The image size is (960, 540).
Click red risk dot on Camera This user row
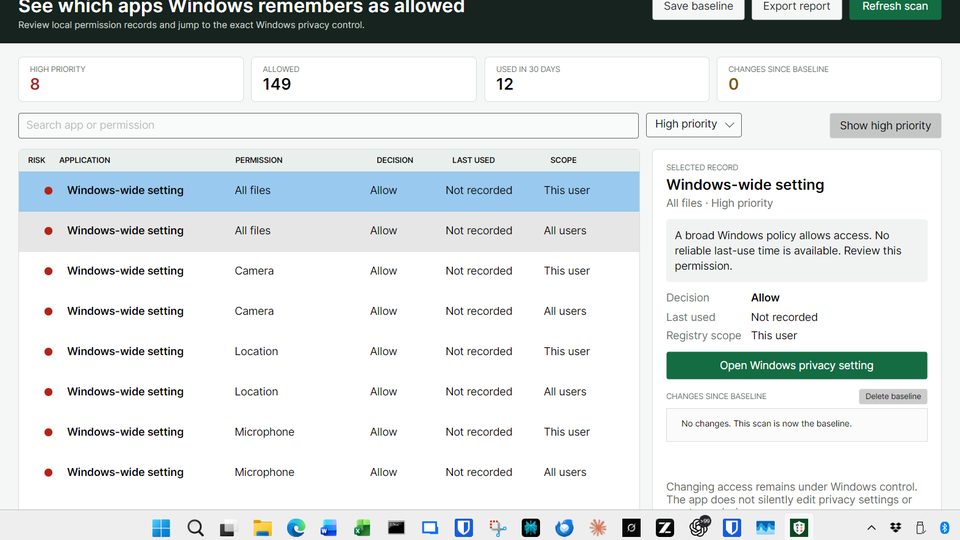pyautogui.click(x=48, y=271)
